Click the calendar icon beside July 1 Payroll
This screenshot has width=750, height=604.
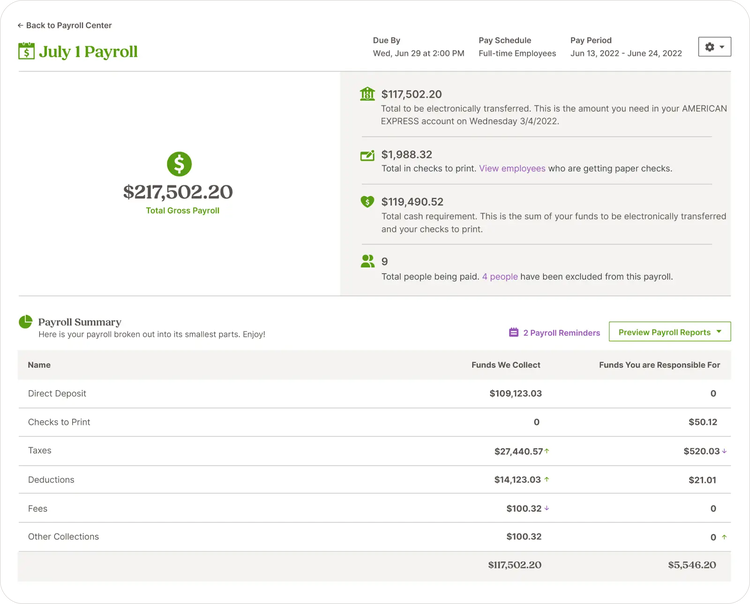coord(26,51)
